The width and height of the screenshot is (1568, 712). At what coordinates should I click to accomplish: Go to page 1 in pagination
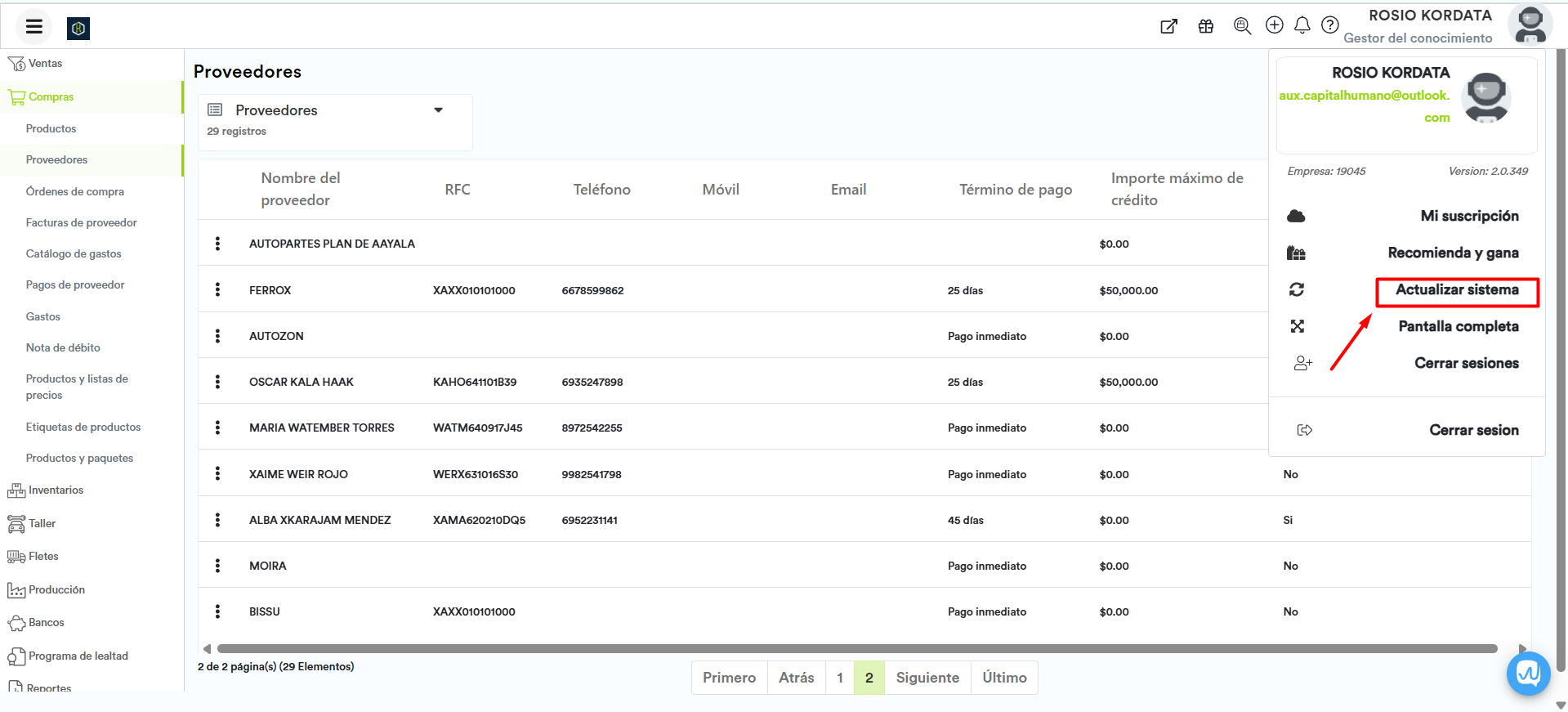click(839, 678)
